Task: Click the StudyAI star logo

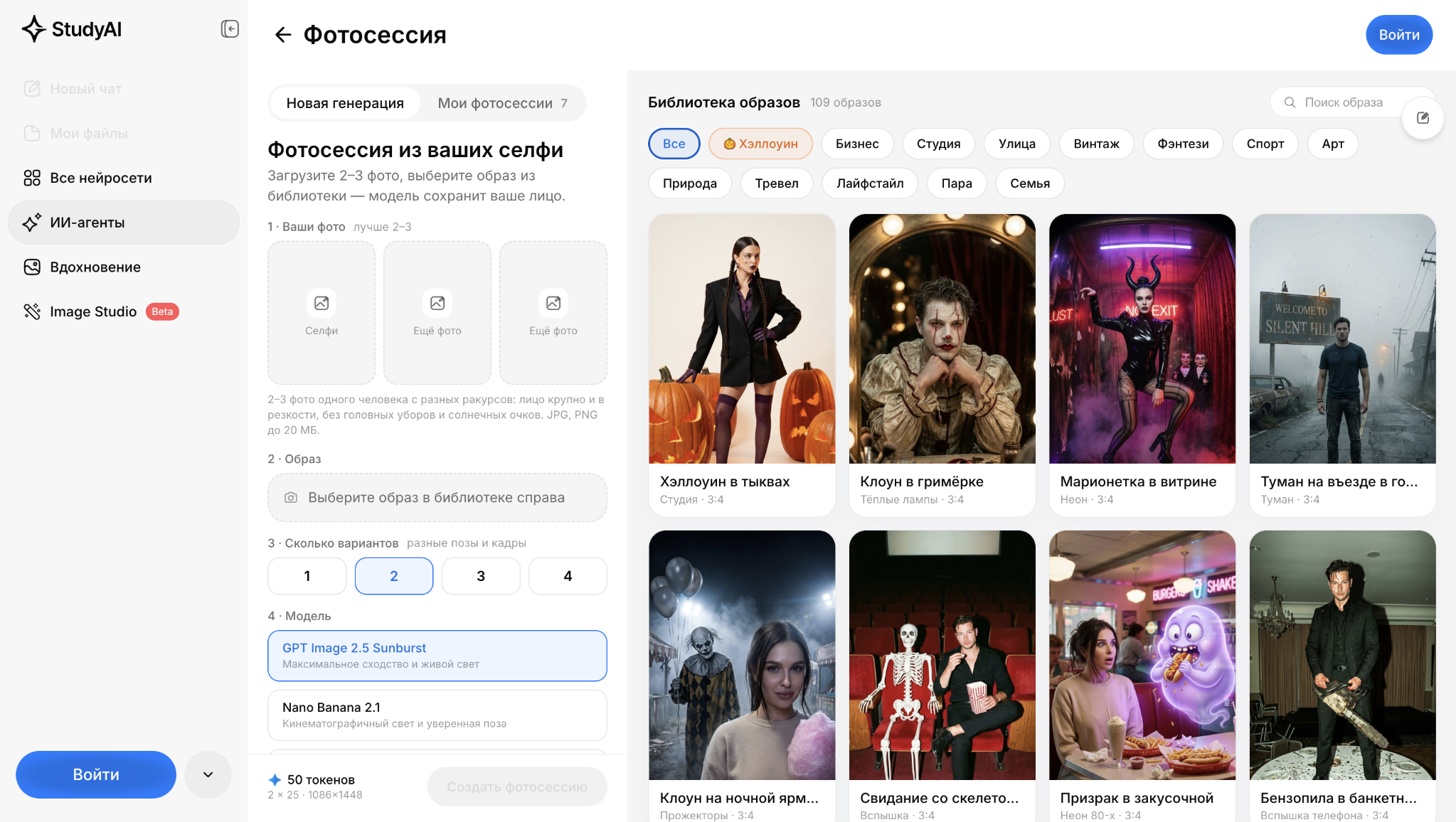Action: pos(33,29)
